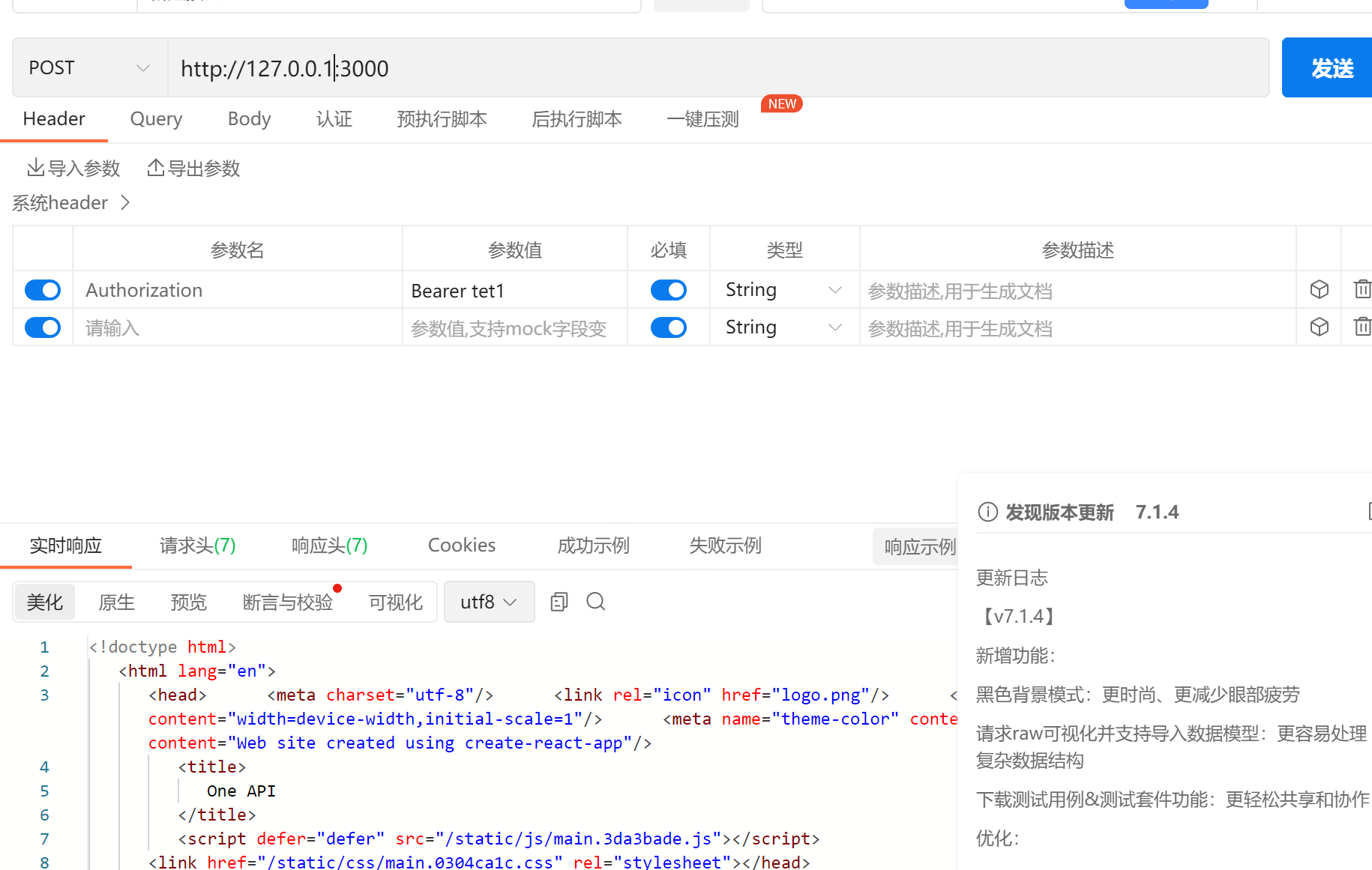Open the mock data model for Authorization parameter

pyautogui.click(x=1319, y=289)
